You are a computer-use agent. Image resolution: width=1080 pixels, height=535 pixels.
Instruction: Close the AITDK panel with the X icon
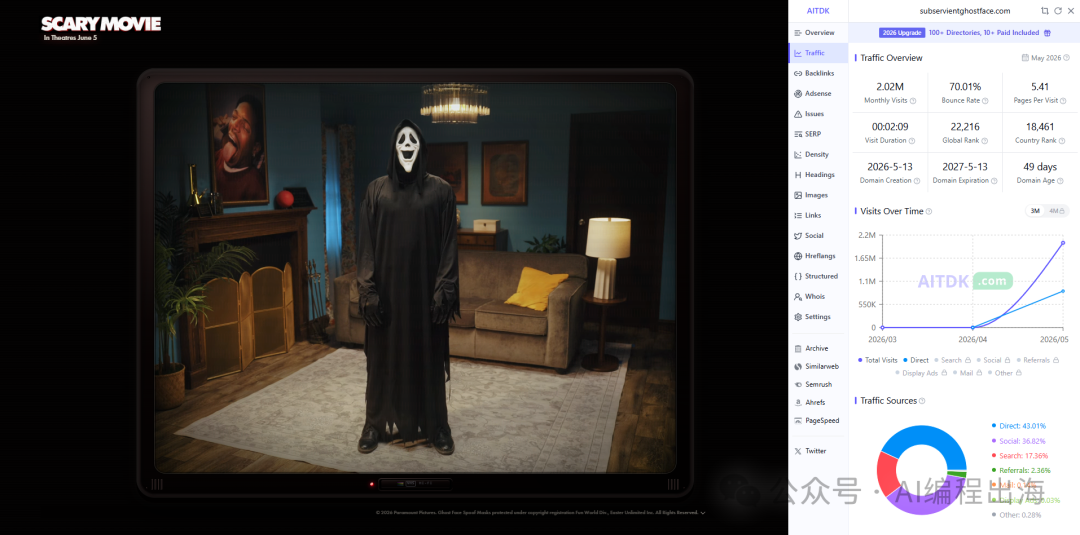point(1070,11)
